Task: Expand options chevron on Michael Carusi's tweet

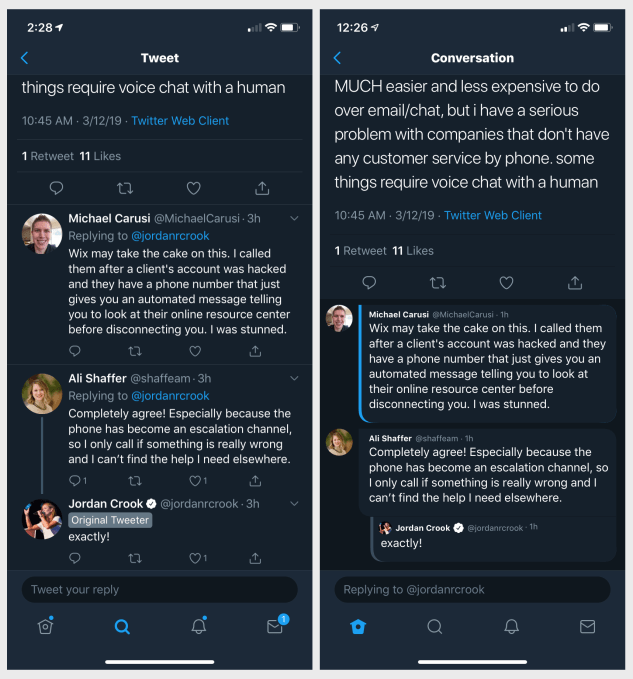Action: click(x=294, y=219)
